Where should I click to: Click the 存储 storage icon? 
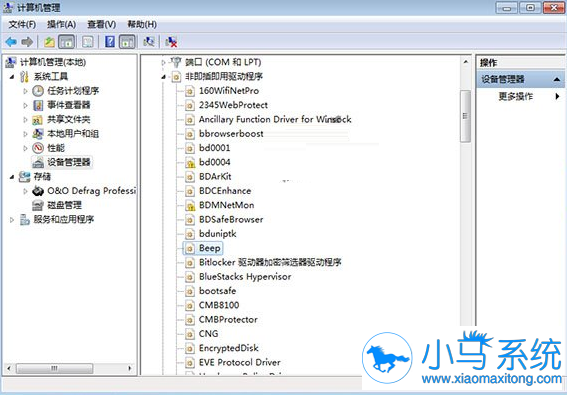tap(24, 177)
